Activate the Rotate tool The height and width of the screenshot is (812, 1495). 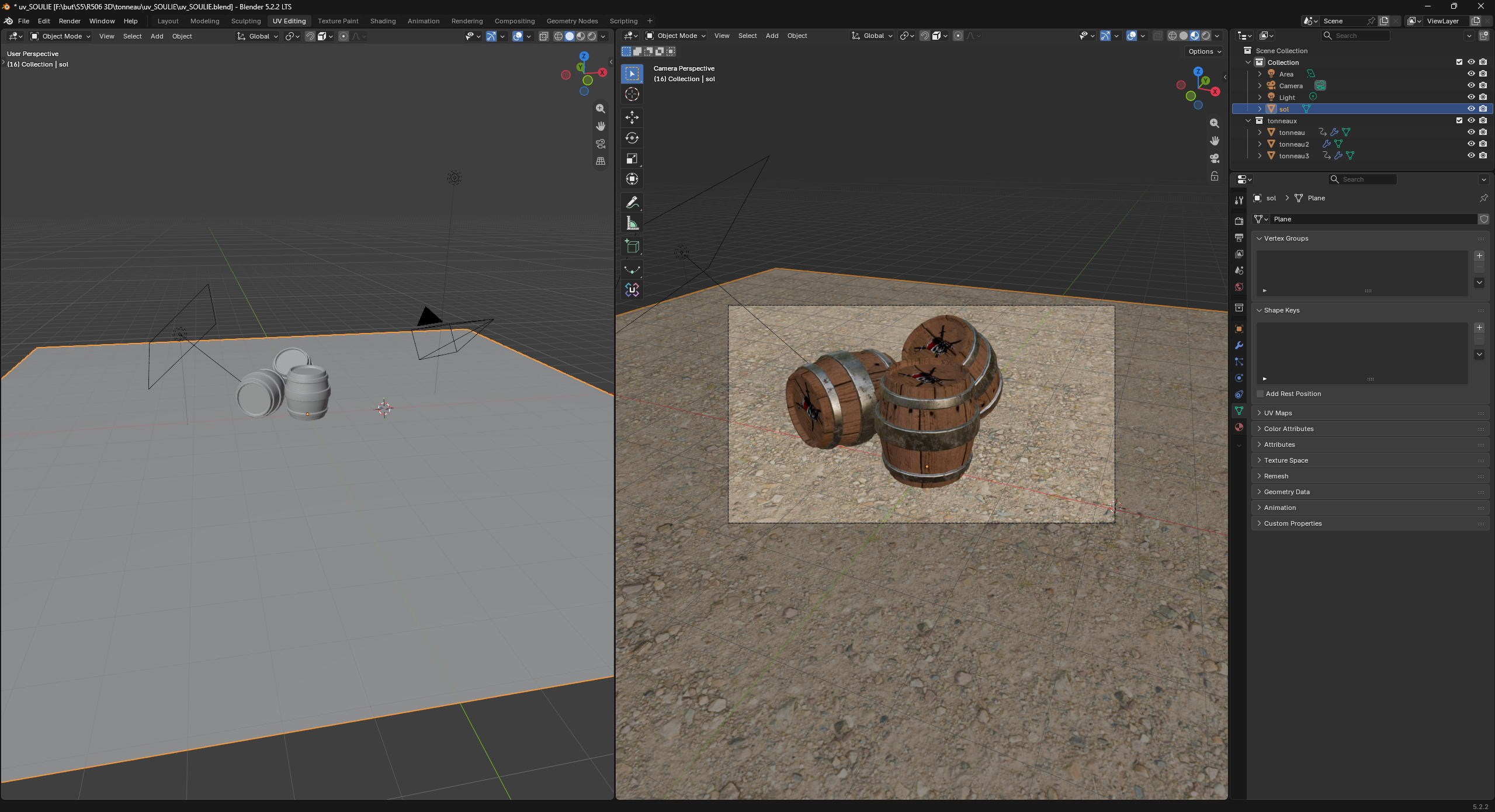[x=632, y=138]
